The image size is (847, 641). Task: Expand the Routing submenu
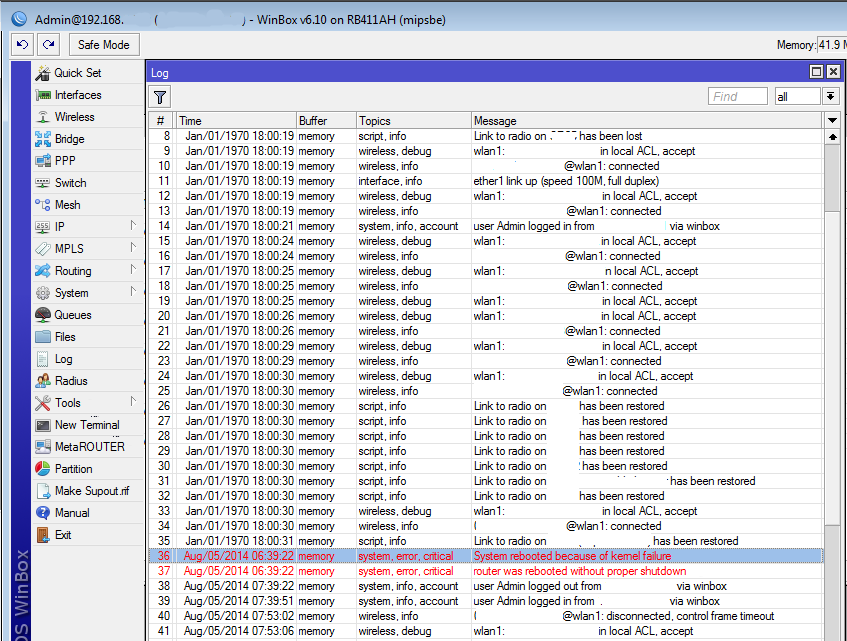72,271
